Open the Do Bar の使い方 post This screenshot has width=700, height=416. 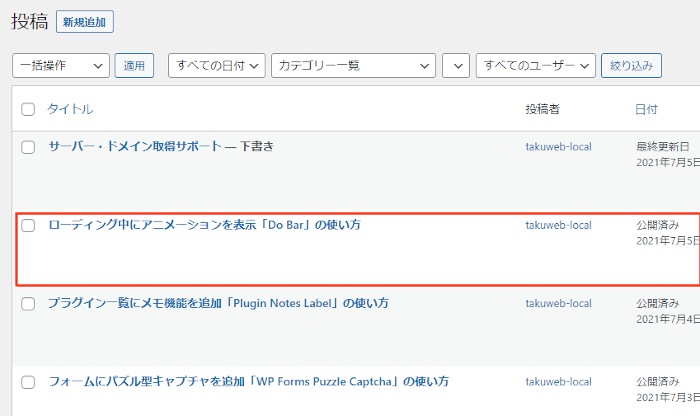pyautogui.click(x=204, y=225)
